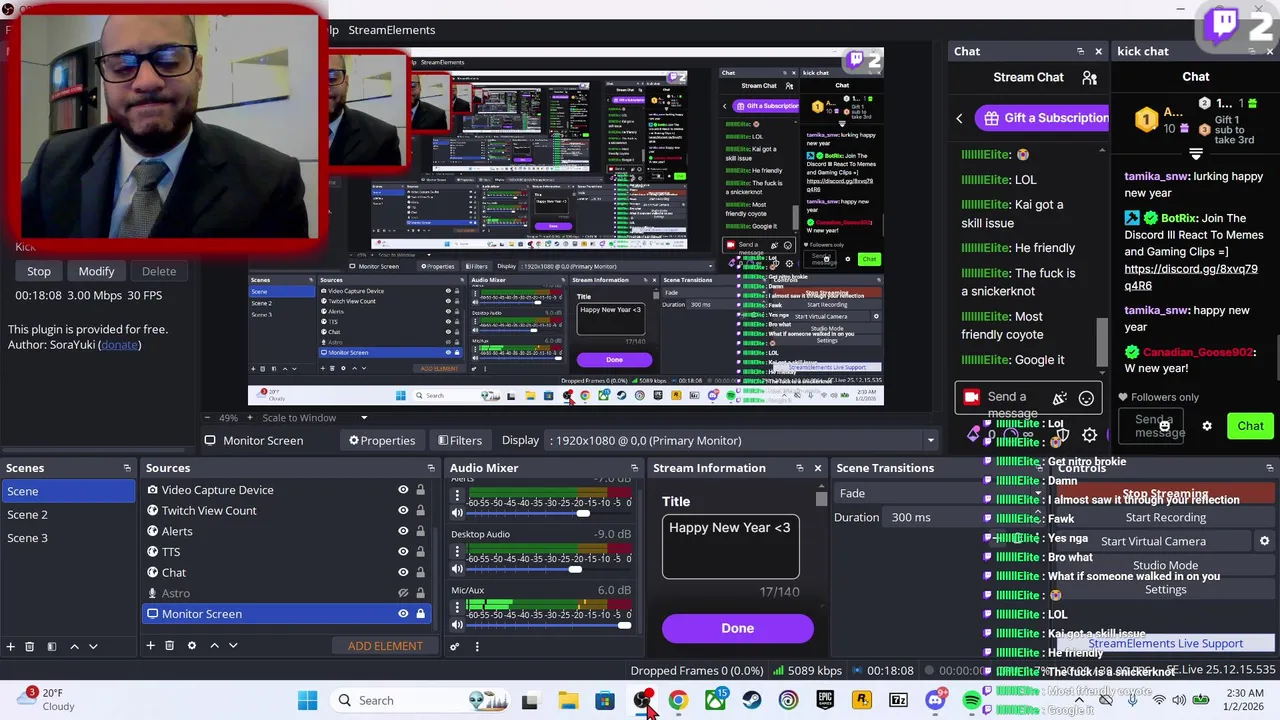Image resolution: width=1280 pixels, height=720 pixels.
Task: Hide the Video Capture Device source
Action: point(403,490)
